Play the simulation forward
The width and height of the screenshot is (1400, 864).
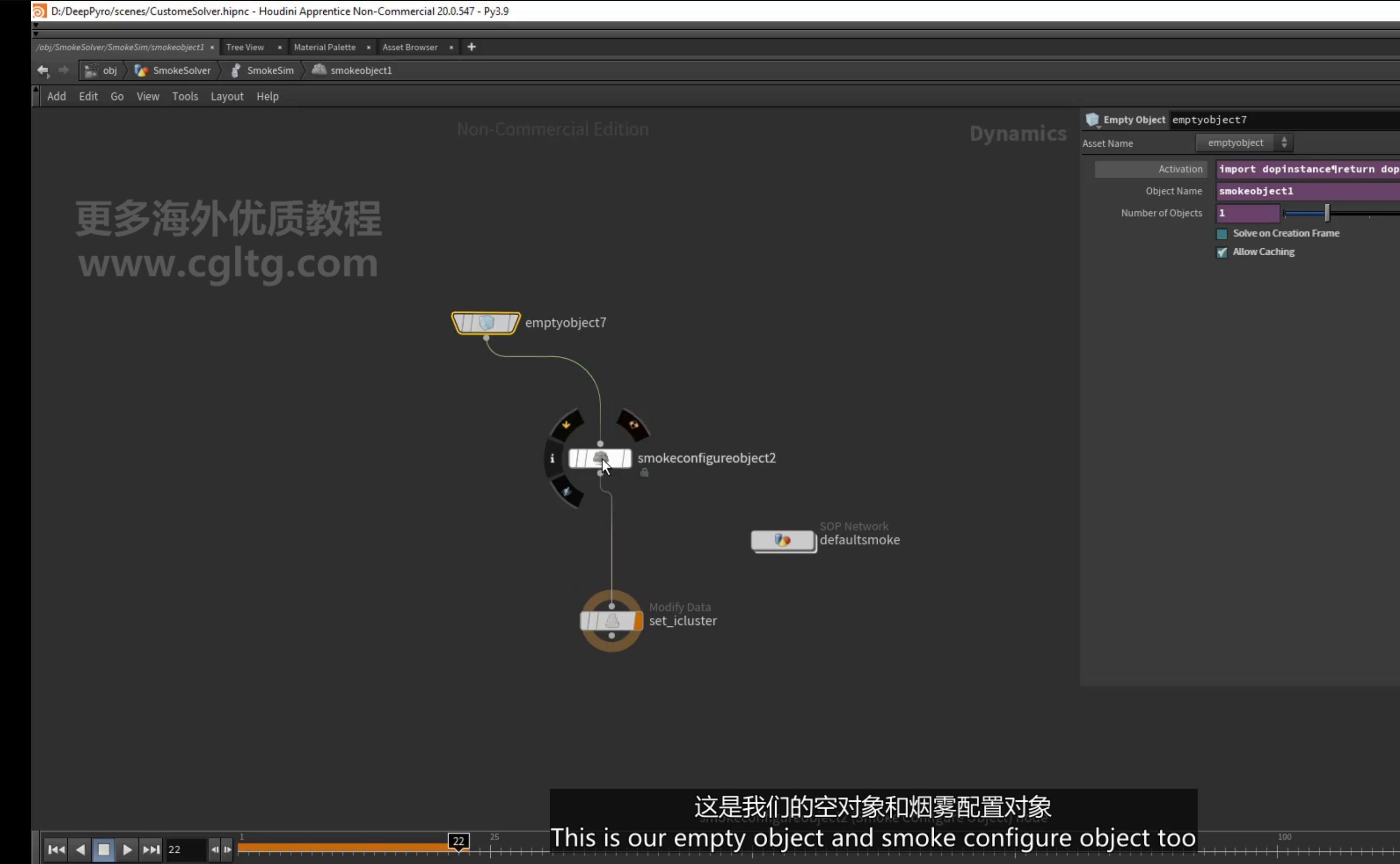coord(127,850)
